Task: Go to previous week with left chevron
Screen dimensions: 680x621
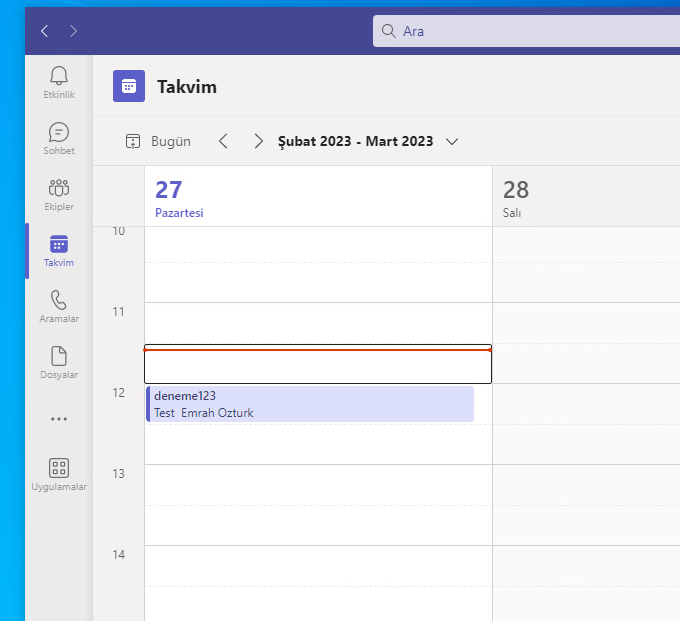Action: [x=223, y=141]
